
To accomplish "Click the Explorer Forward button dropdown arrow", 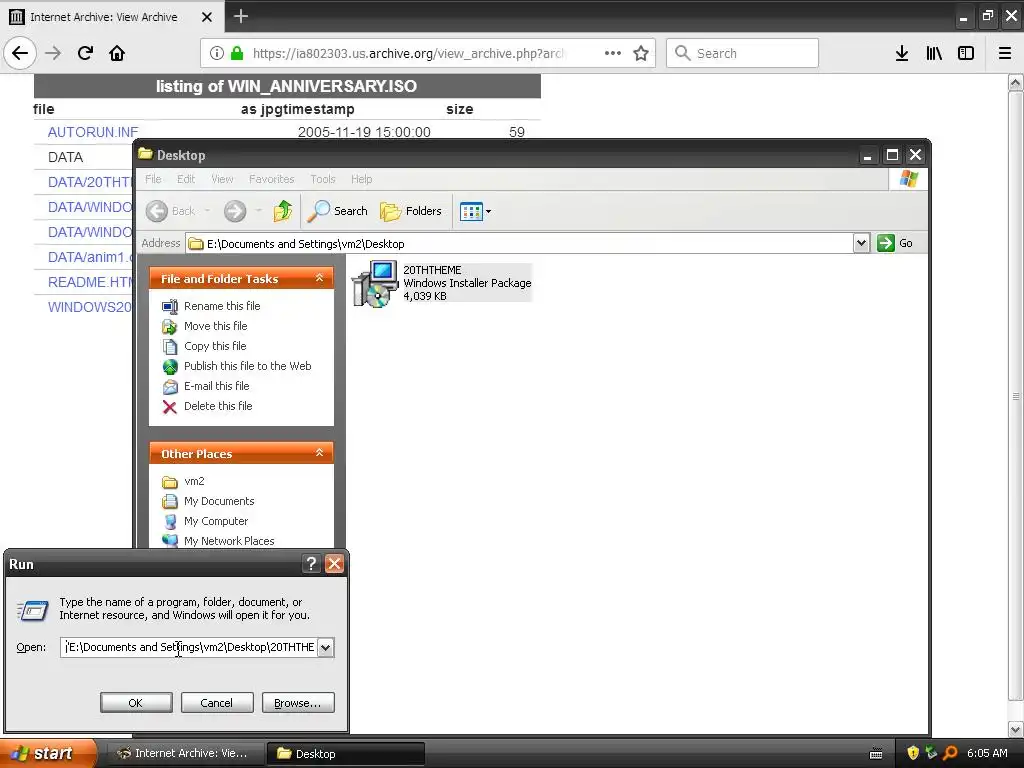I will [259, 211].
